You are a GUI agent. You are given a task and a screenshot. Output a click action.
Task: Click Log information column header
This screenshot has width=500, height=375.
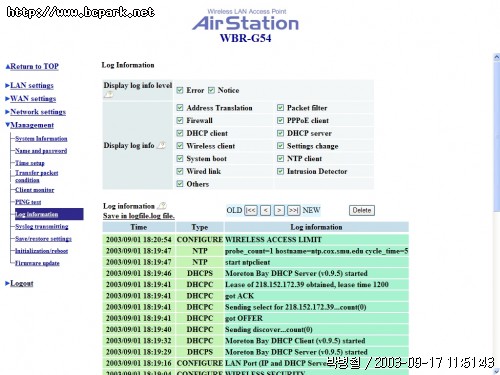pyautogui.click(x=317, y=227)
